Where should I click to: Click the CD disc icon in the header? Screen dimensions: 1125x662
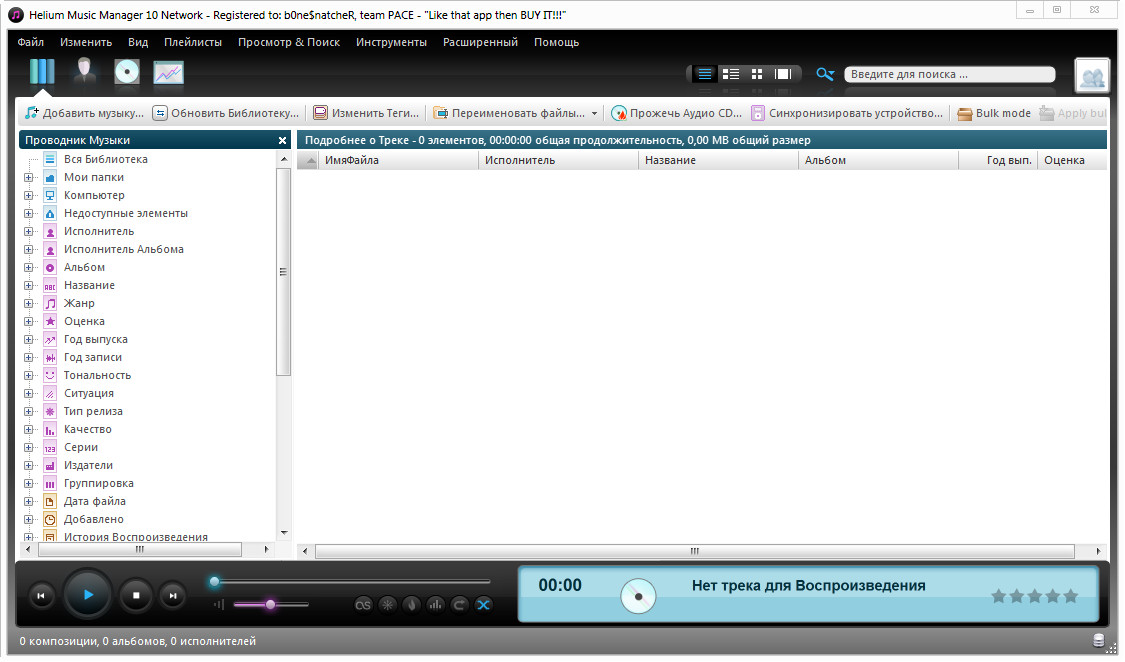click(126, 73)
